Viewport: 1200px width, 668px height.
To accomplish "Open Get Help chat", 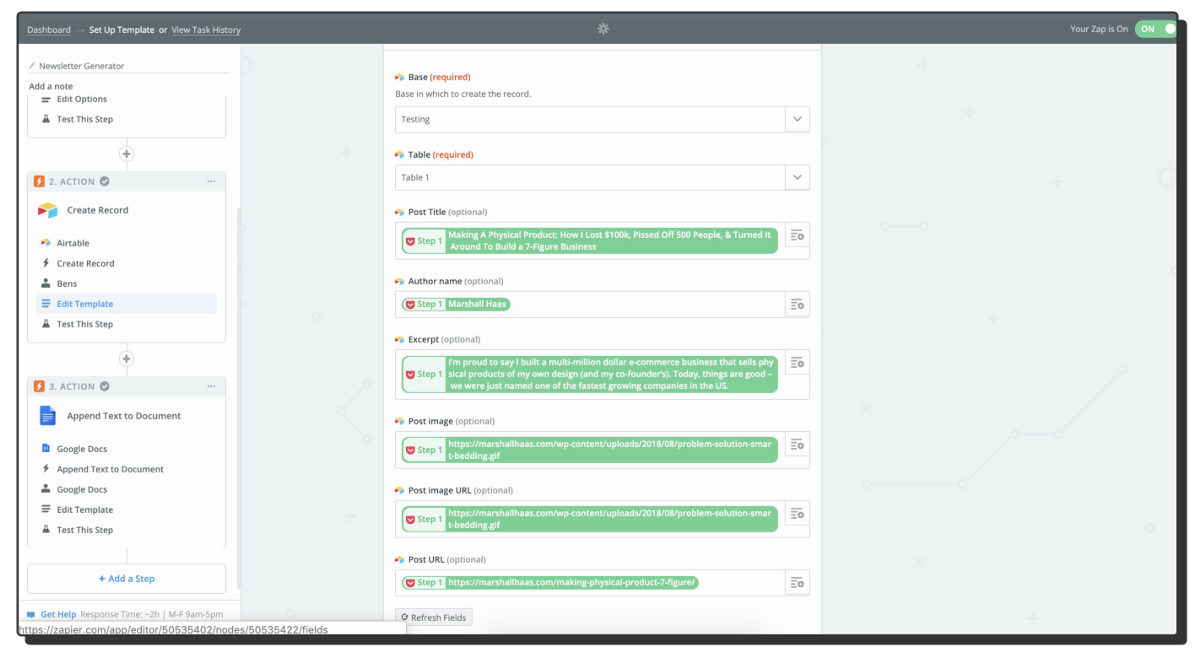I will coord(51,614).
